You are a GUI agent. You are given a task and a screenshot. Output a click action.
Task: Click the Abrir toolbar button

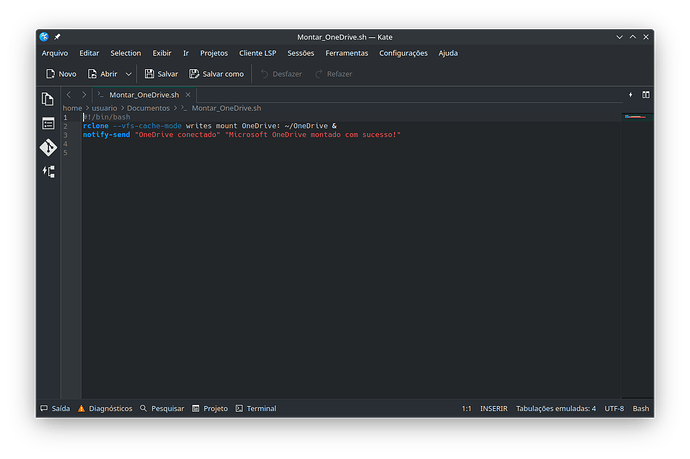pyautogui.click(x=103, y=74)
